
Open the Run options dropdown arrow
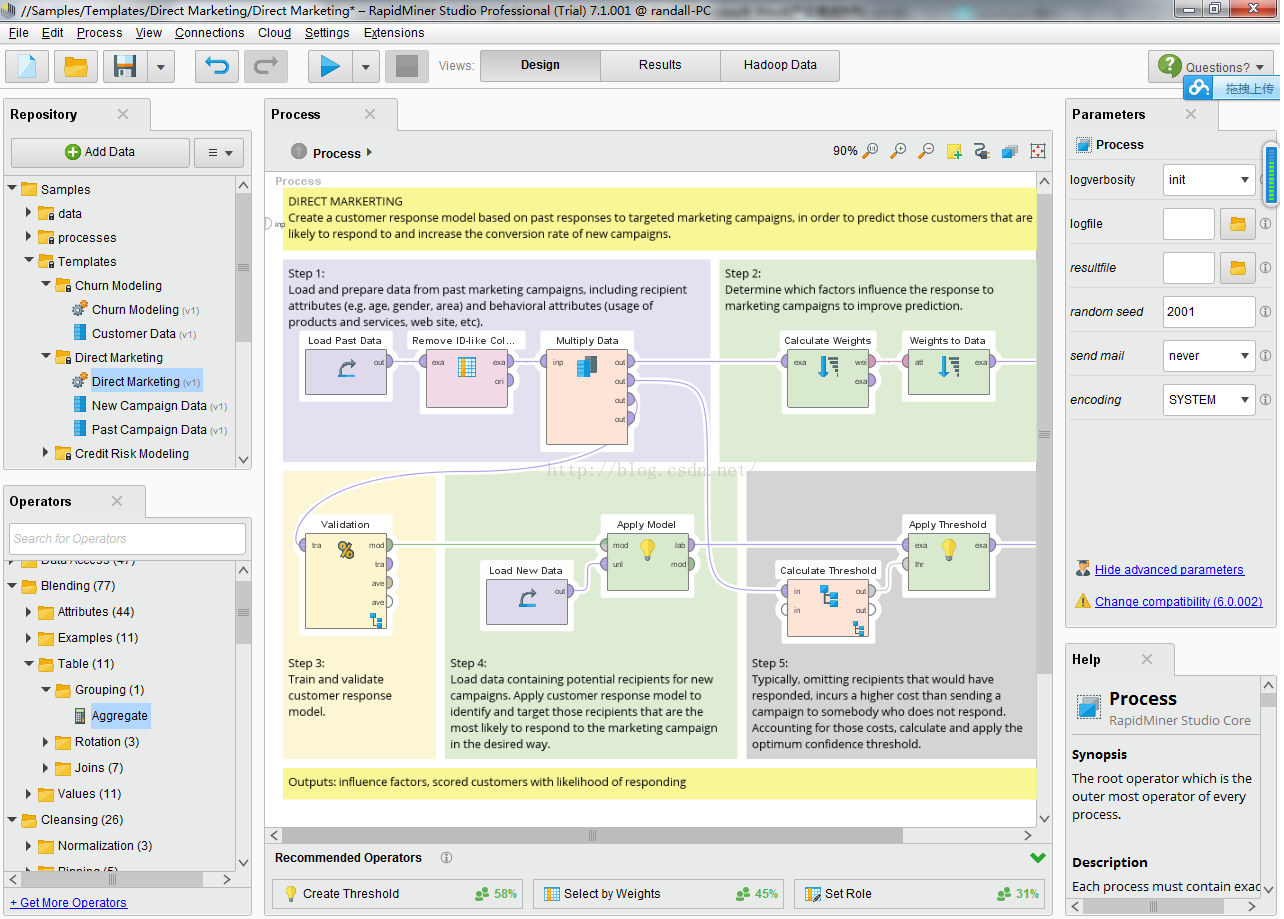point(366,67)
